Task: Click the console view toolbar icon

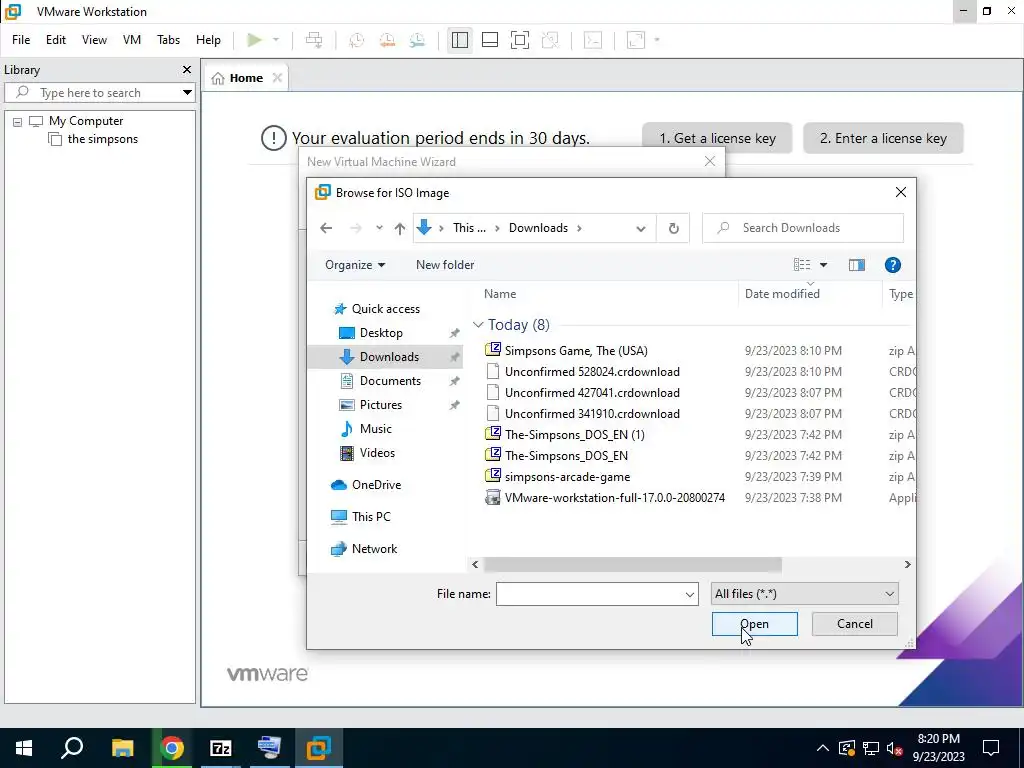Action: tap(593, 40)
